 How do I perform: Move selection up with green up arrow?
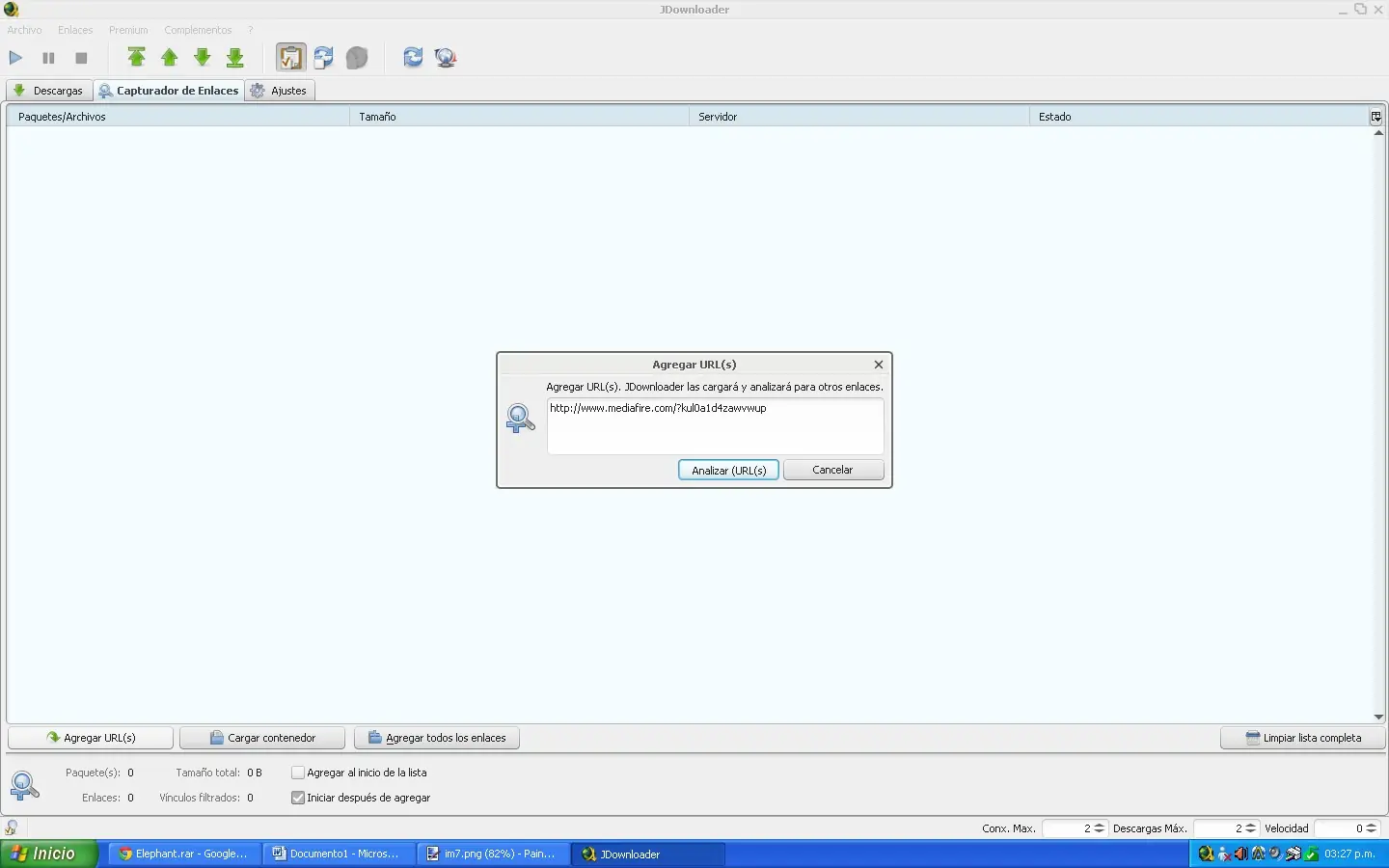170,58
